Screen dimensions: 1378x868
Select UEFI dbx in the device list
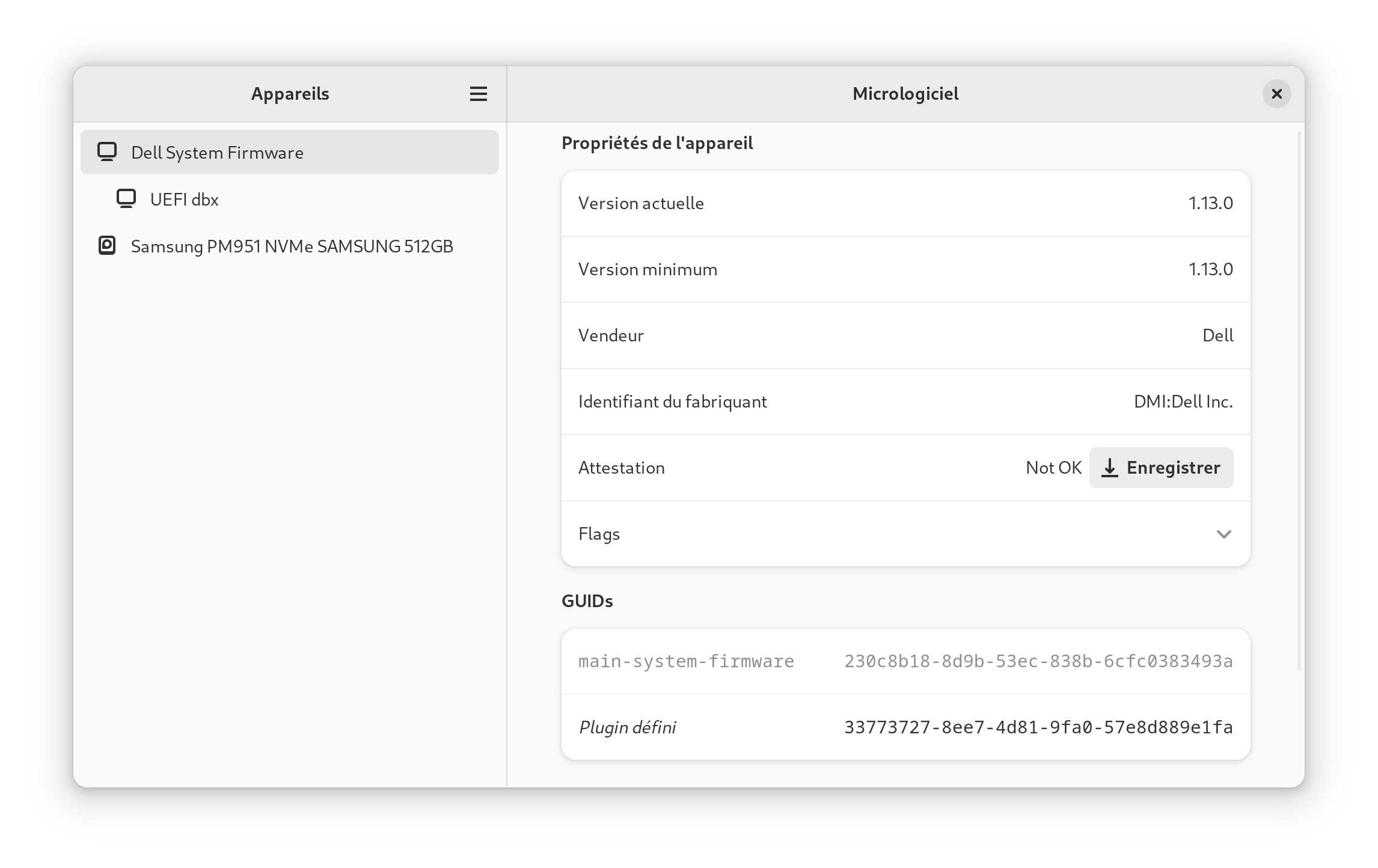coord(183,199)
